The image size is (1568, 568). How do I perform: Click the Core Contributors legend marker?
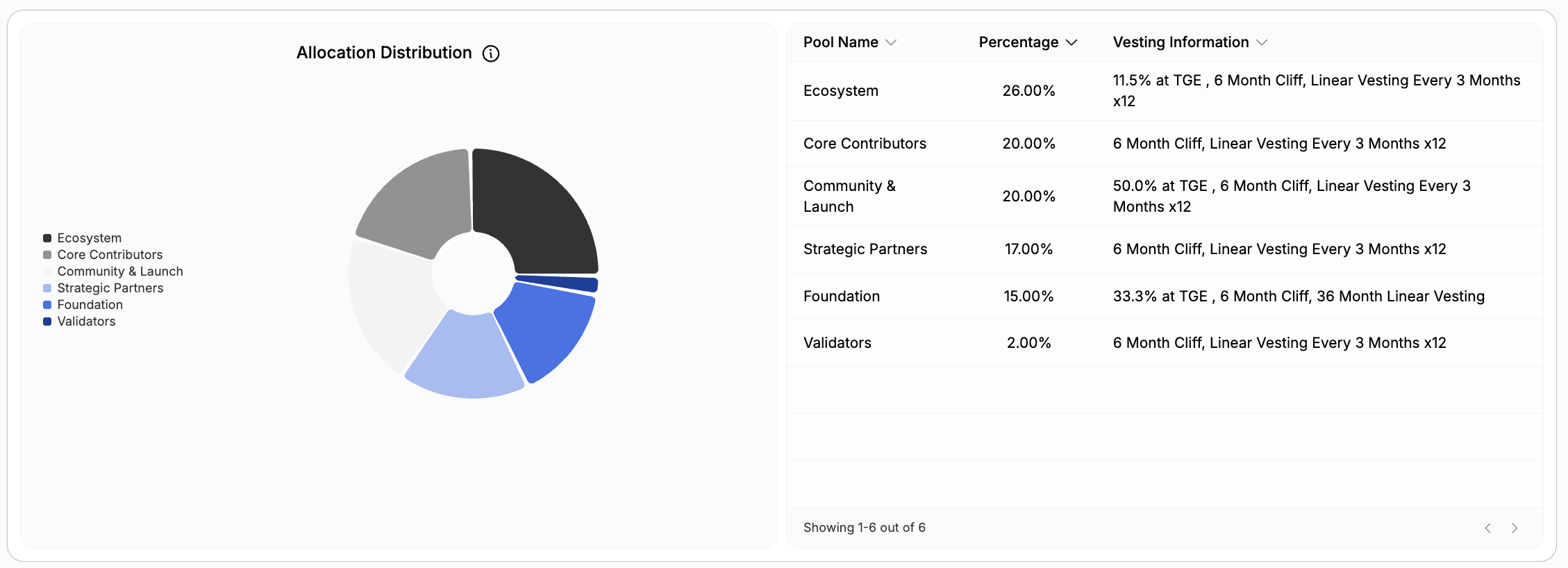point(47,254)
